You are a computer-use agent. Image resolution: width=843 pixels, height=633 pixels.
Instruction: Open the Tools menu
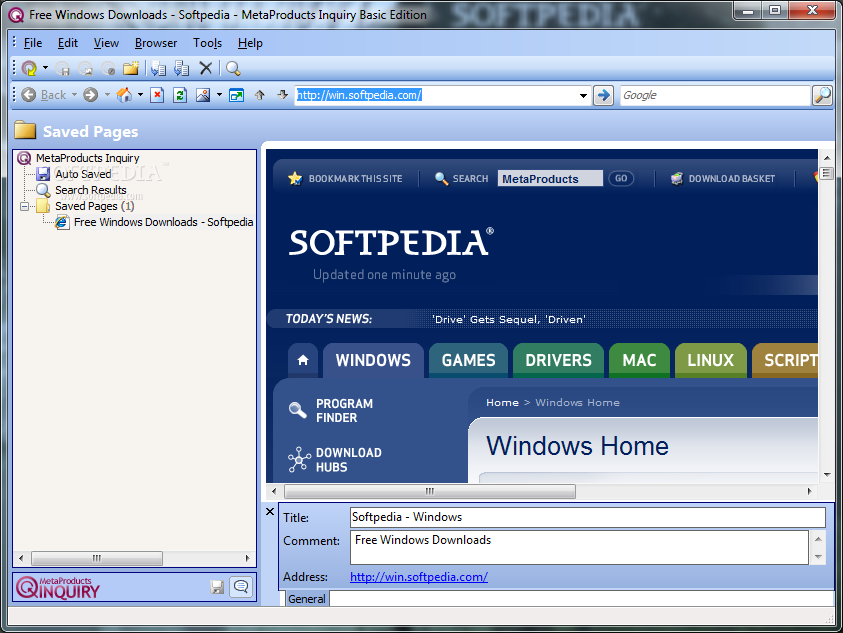click(208, 43)
